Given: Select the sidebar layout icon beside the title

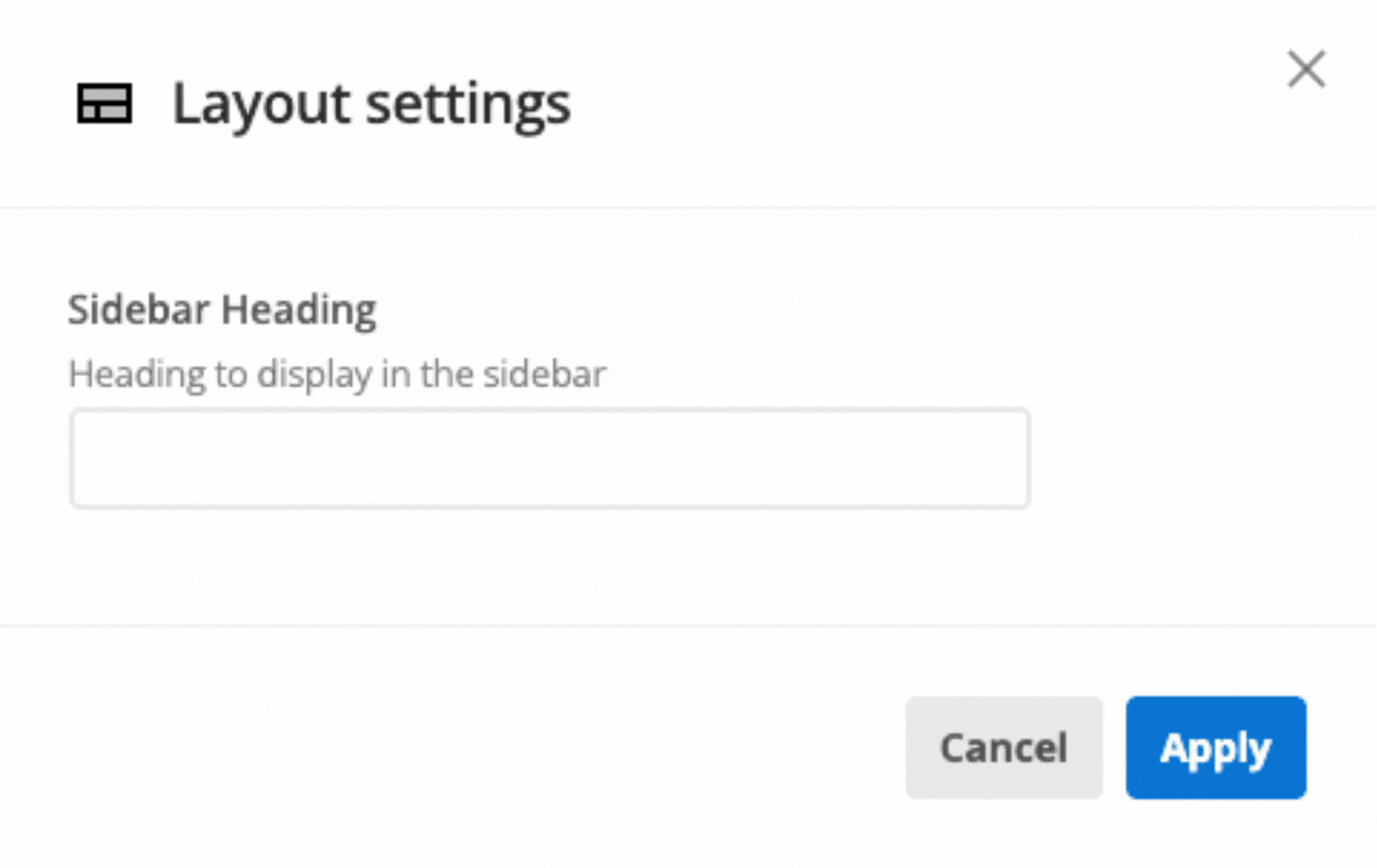Looking at the screenshot, I should tap(104, 104).
